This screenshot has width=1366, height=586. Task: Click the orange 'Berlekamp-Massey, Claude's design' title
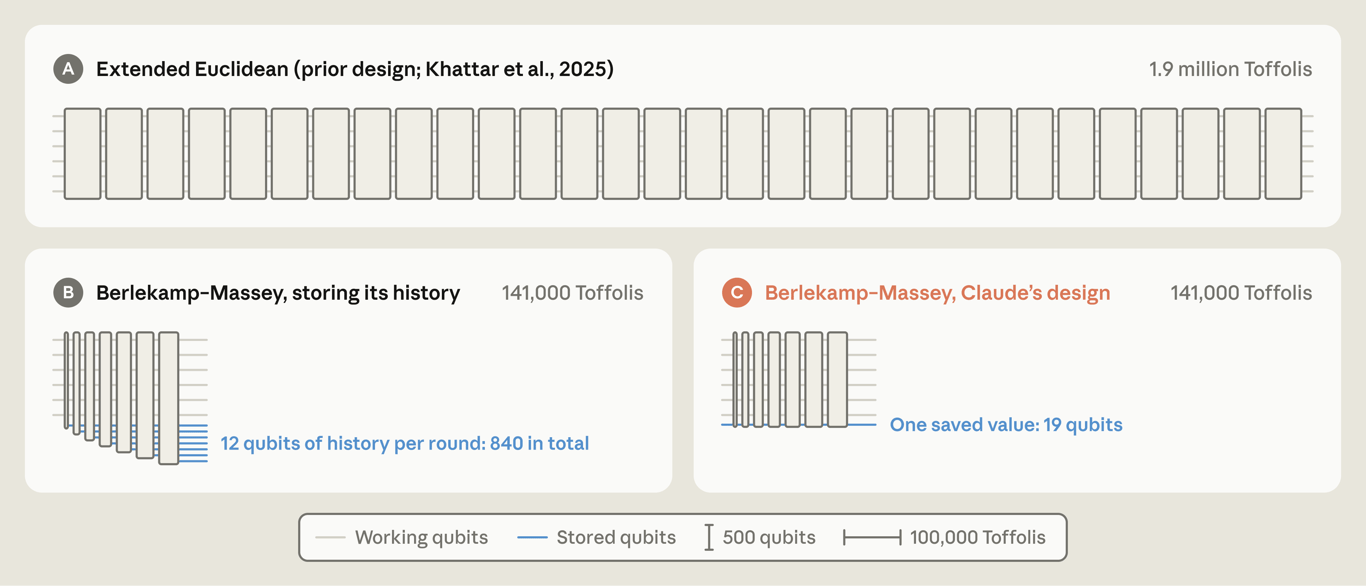[937, 293]
